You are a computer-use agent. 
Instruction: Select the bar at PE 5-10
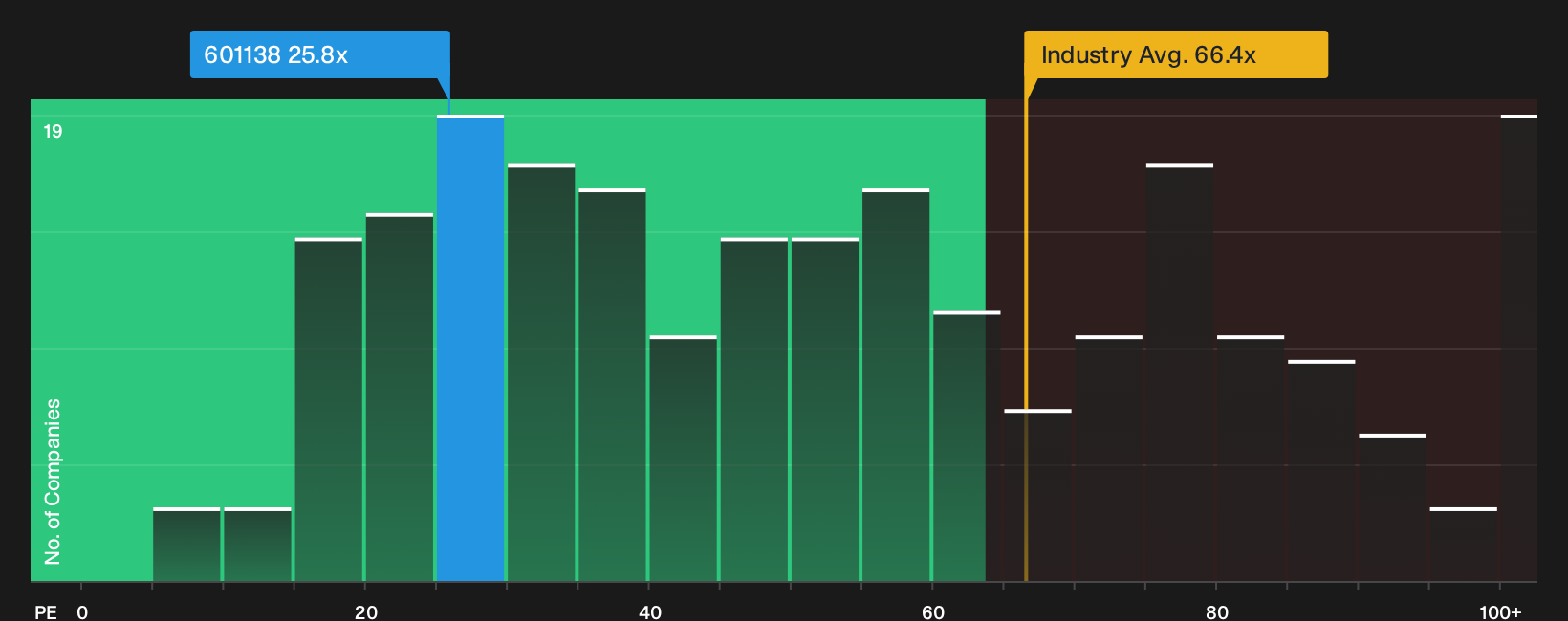(x=186, y=545)
